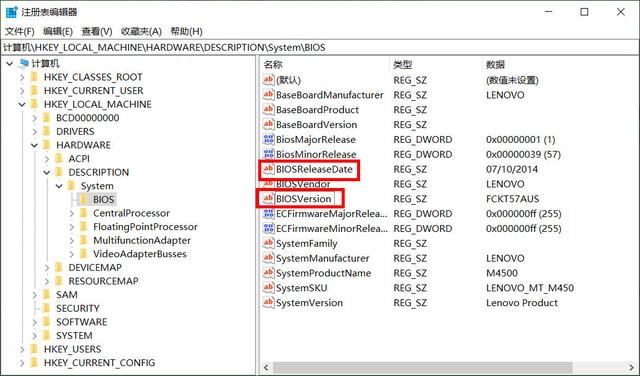Image resolution: width=640 pixels, height=376 pixels.
Task: Click the string icon of BIOSReleaseDate
Action: (x=268, y=169)
